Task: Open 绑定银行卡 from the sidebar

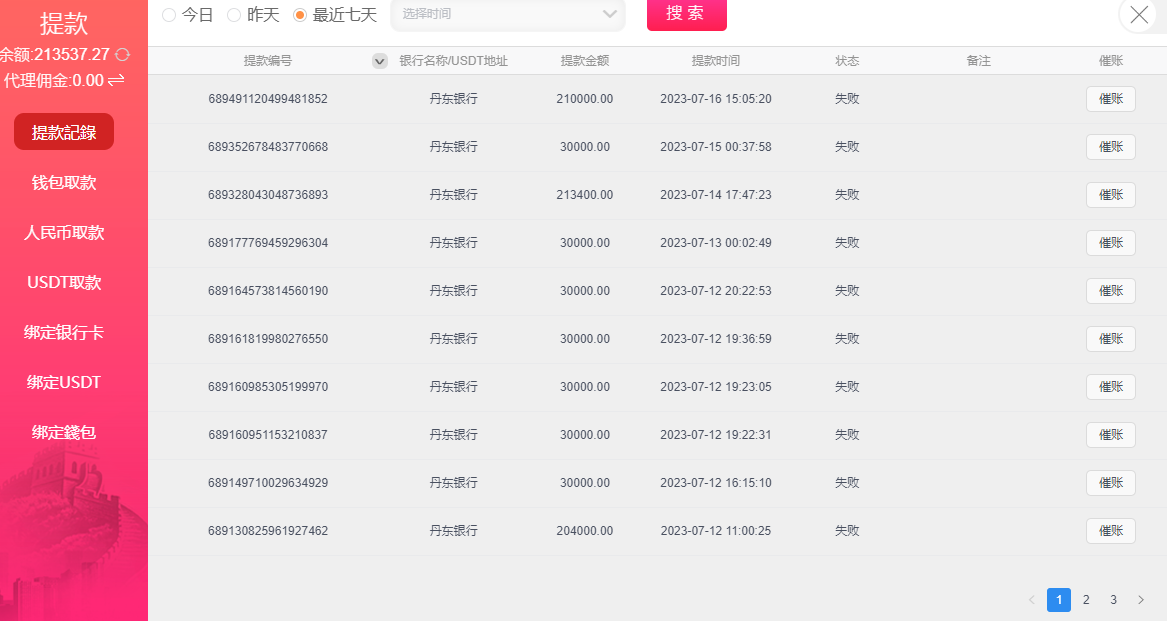Action: 64,332
